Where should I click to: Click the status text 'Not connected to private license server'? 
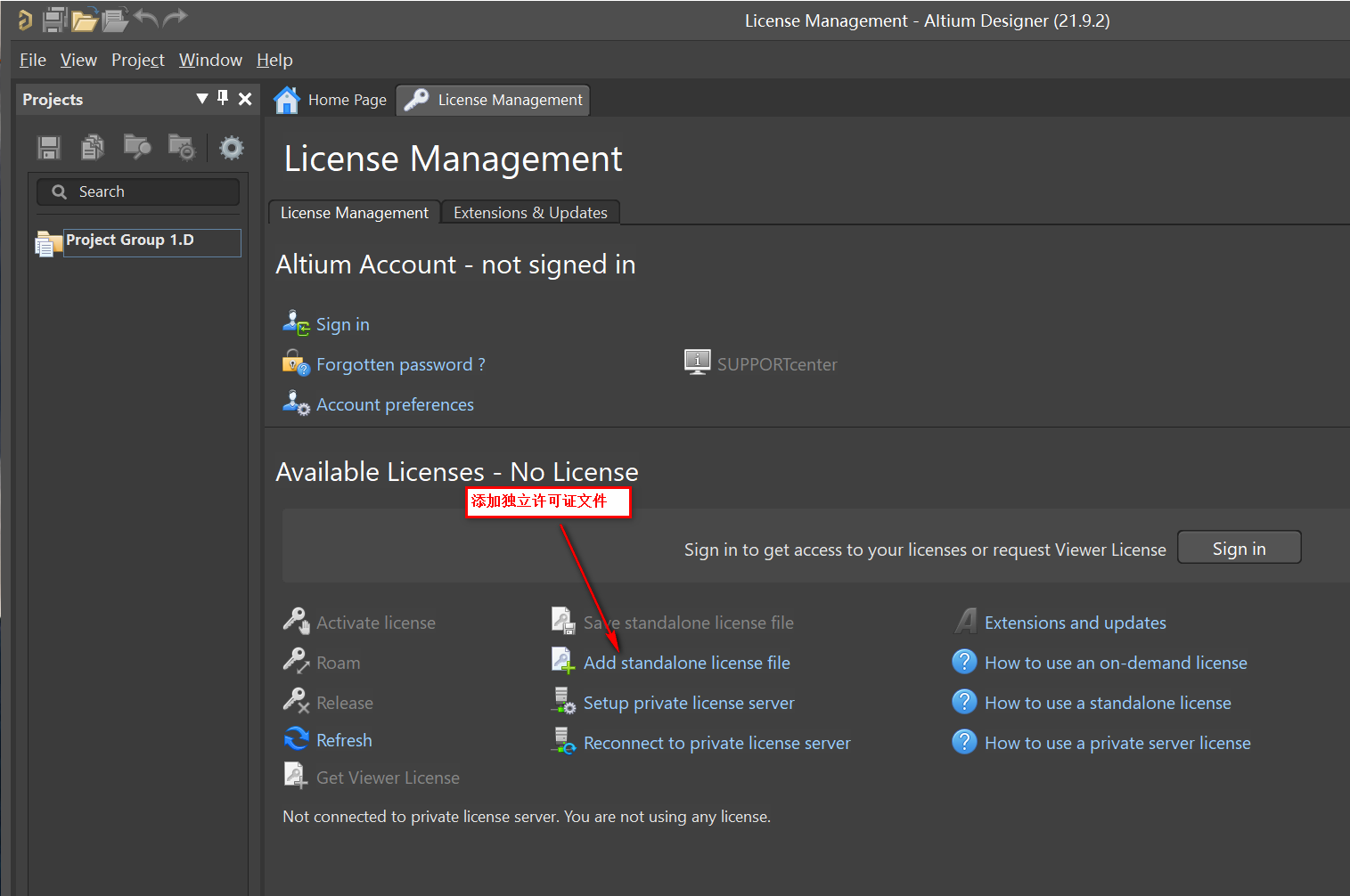coord(420,817)
